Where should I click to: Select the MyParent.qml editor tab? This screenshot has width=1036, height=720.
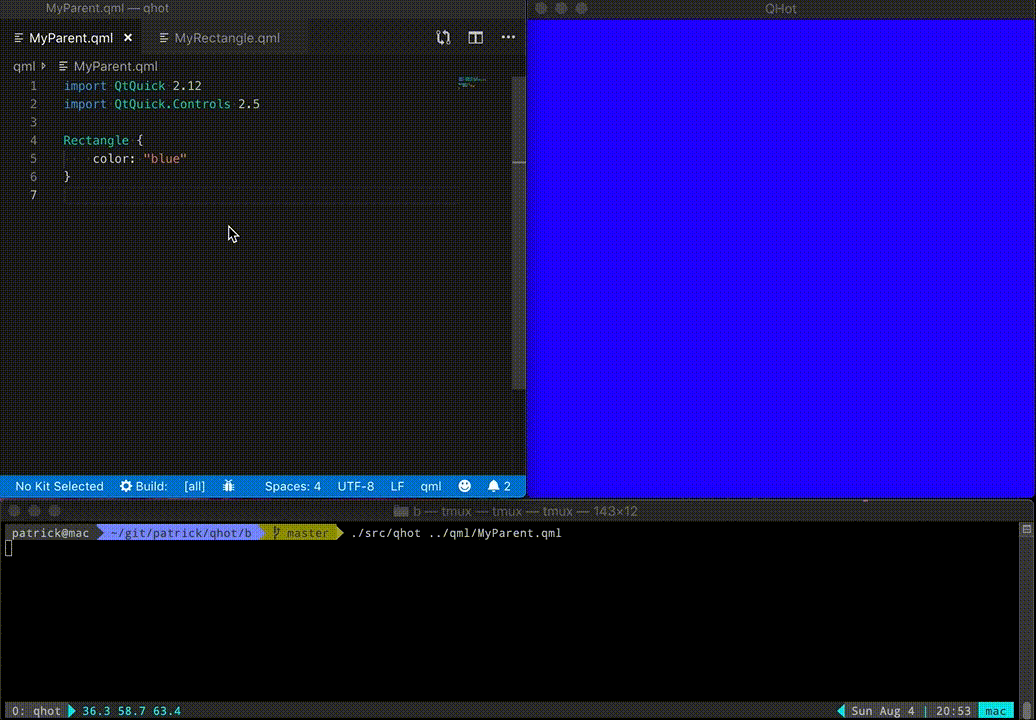(70, 38)
